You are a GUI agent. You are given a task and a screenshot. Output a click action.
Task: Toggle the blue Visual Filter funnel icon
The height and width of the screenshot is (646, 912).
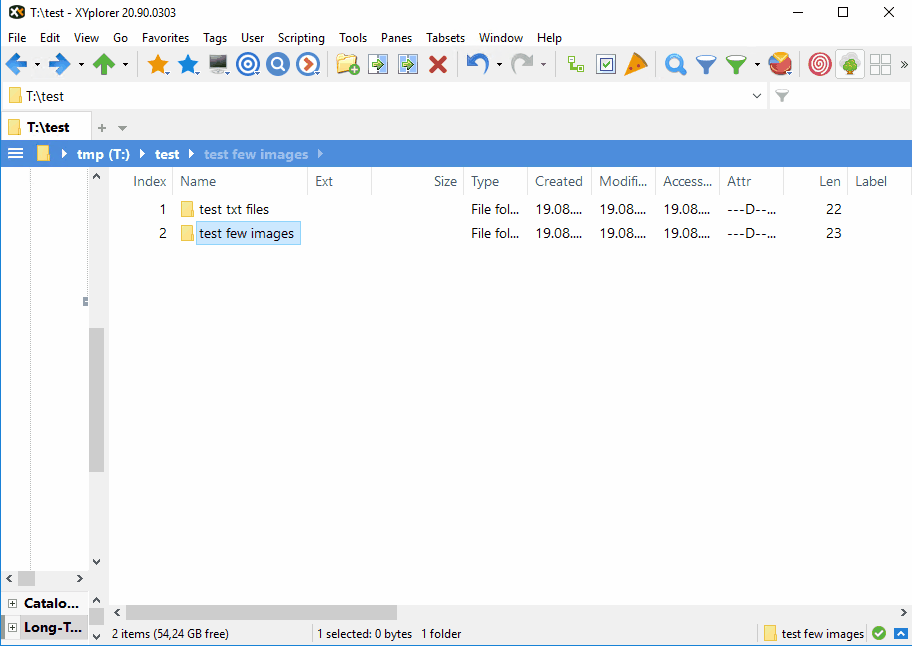(706, 65)
